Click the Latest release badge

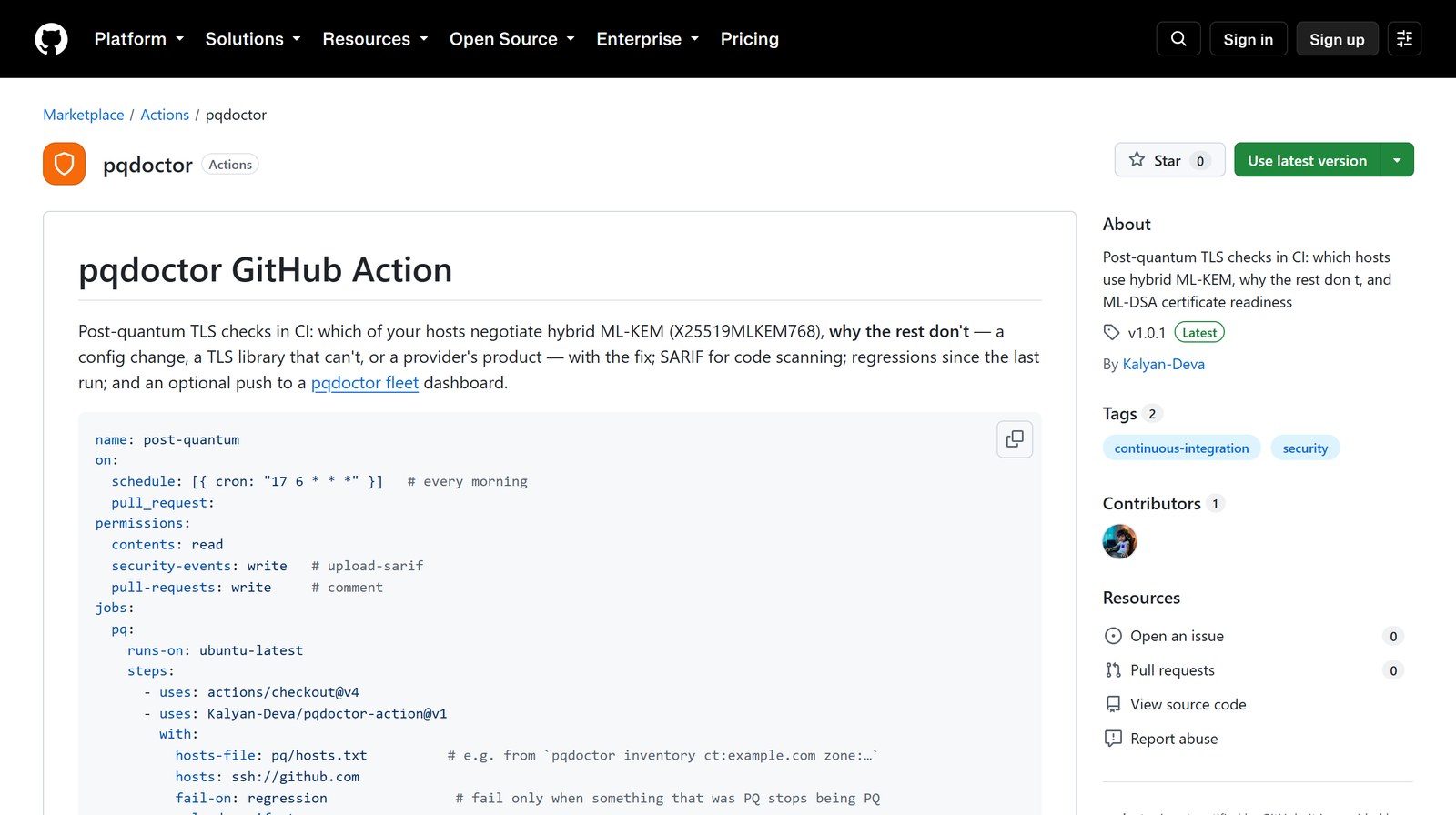pos(1199,332)
